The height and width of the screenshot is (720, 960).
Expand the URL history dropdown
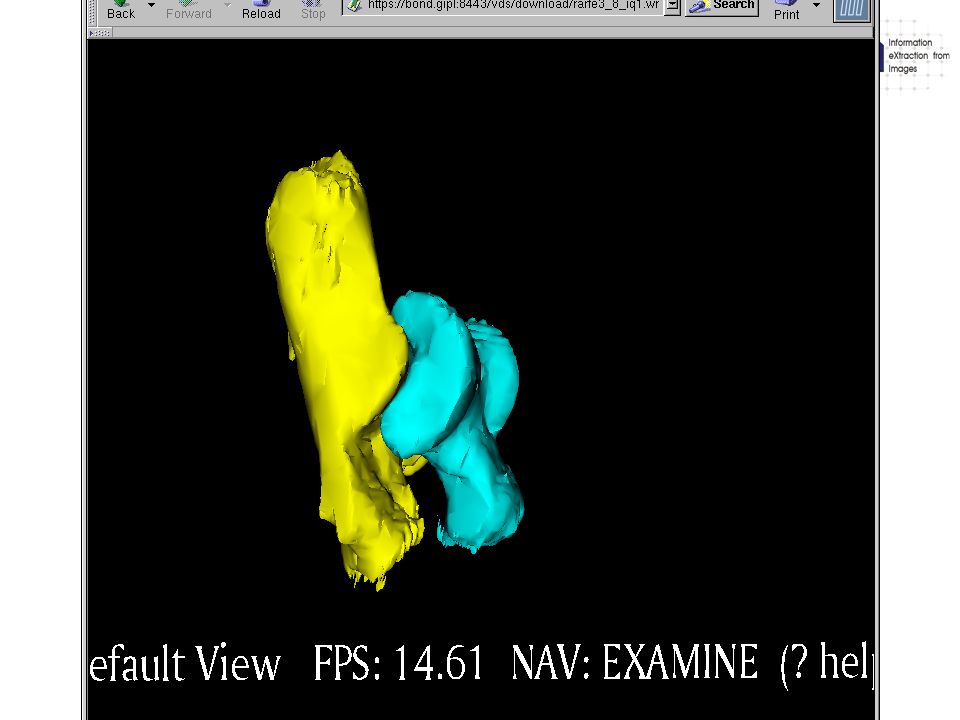pos(672,6)
